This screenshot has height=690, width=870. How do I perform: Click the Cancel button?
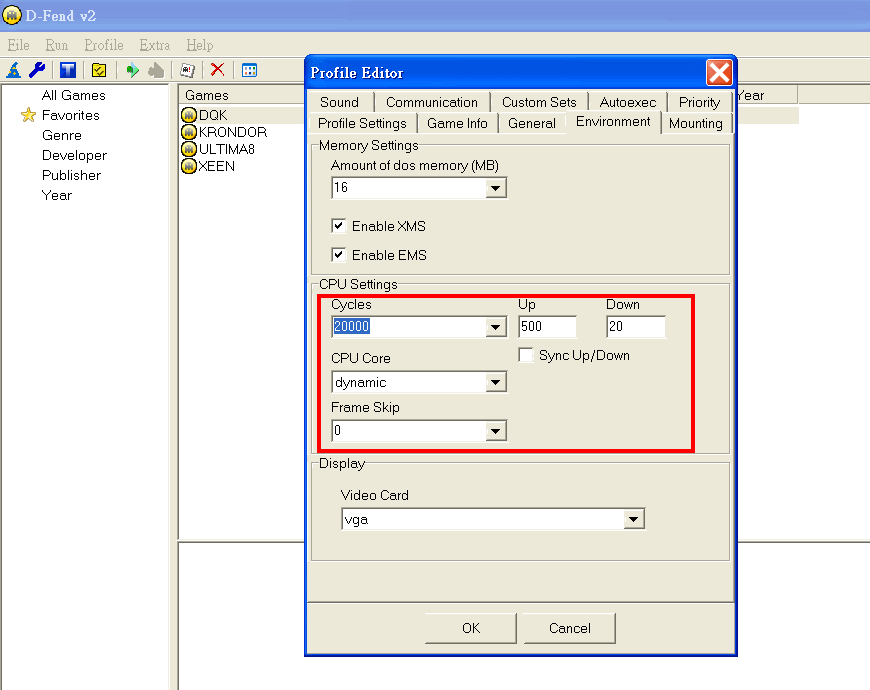569,628
